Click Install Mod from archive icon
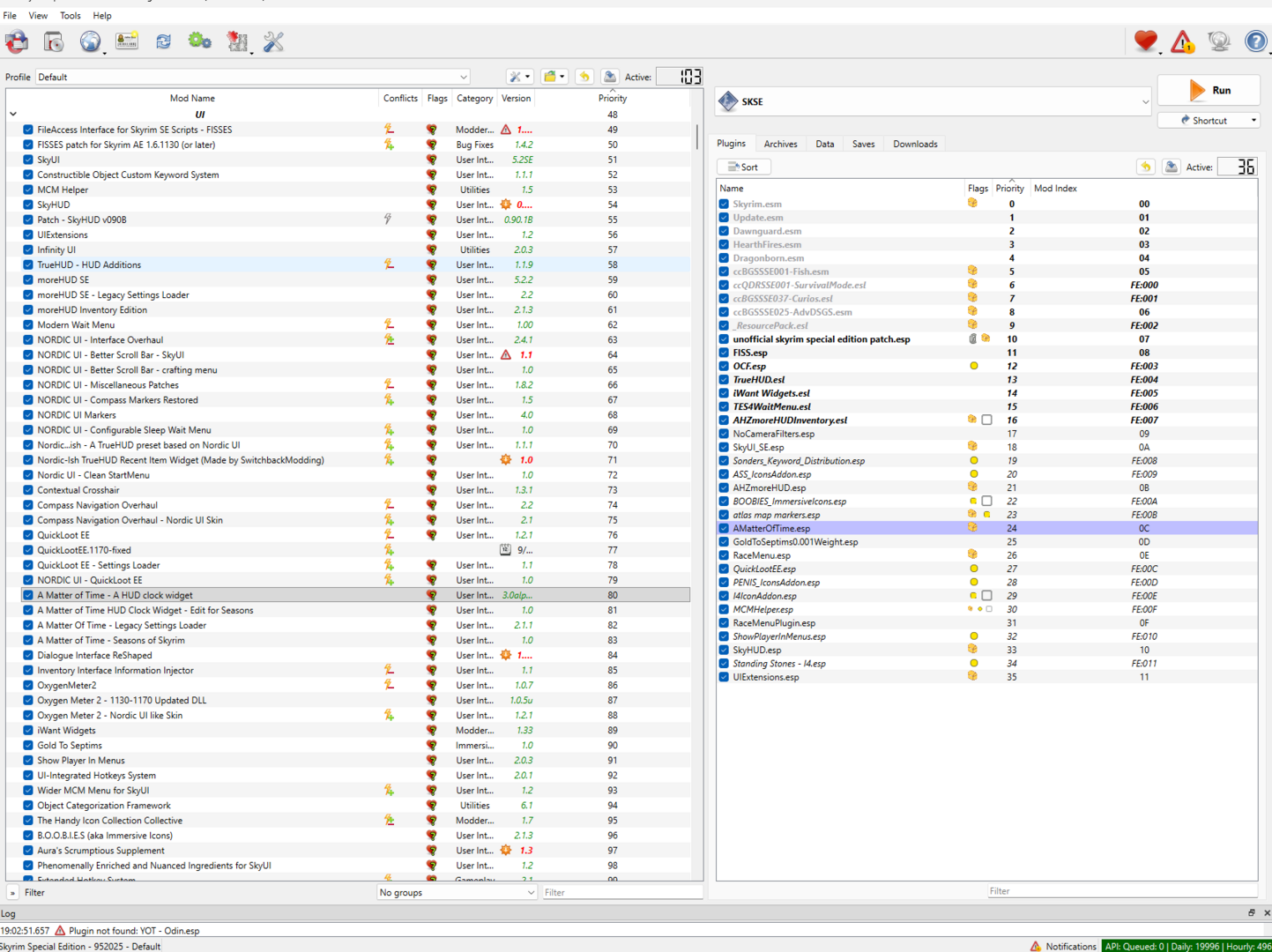Viewport: 1272px width, 952px height. [54, 41]
